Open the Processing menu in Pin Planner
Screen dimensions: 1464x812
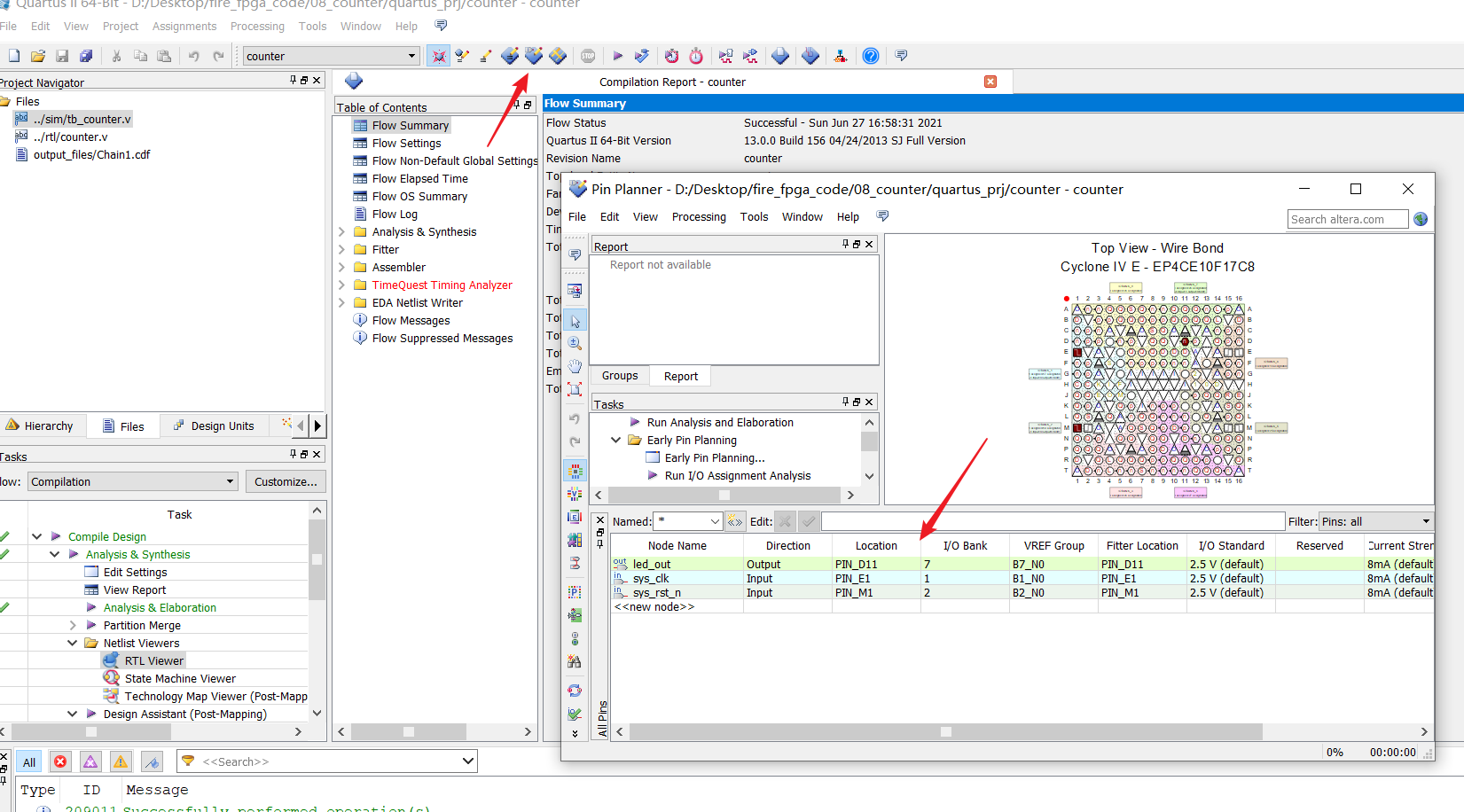(x=699, y=216)
